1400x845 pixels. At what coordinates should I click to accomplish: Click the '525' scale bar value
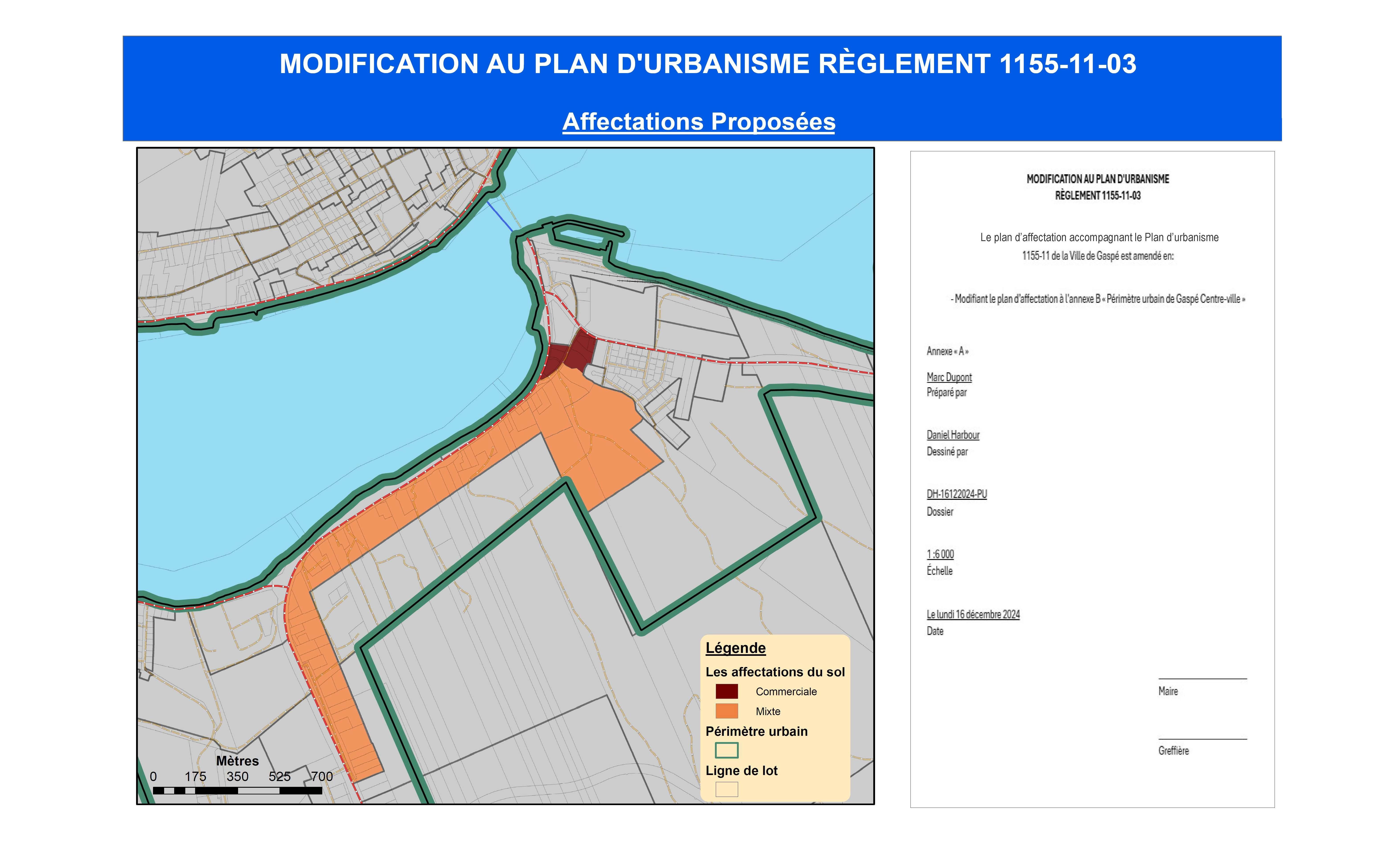tap(280, 777)
